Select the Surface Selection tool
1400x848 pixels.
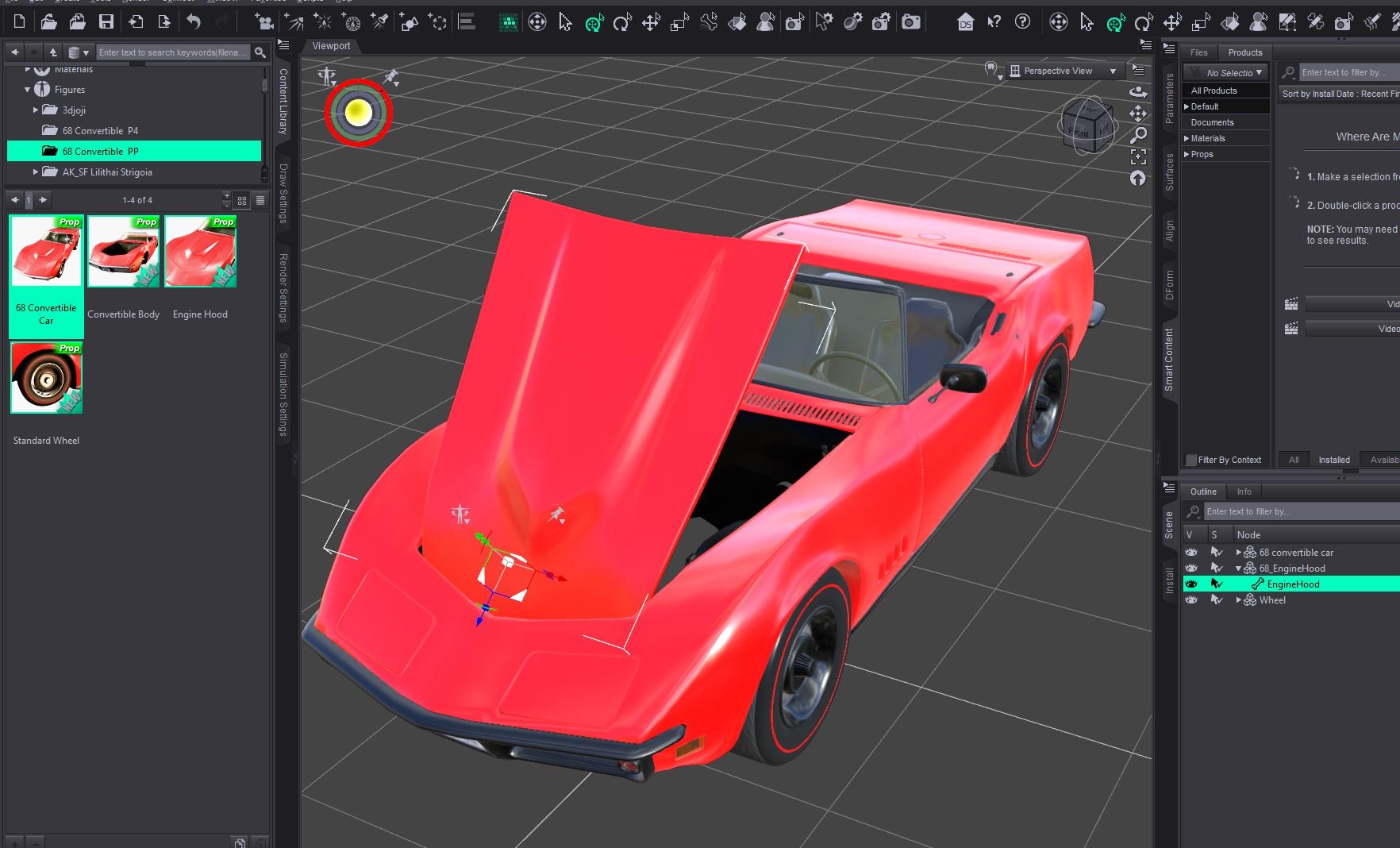click(737, 22)
